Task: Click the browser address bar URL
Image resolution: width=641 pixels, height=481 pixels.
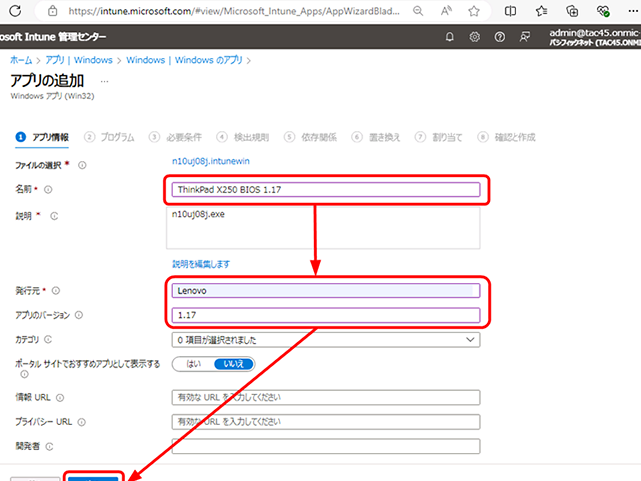Action: click(234, 11)
